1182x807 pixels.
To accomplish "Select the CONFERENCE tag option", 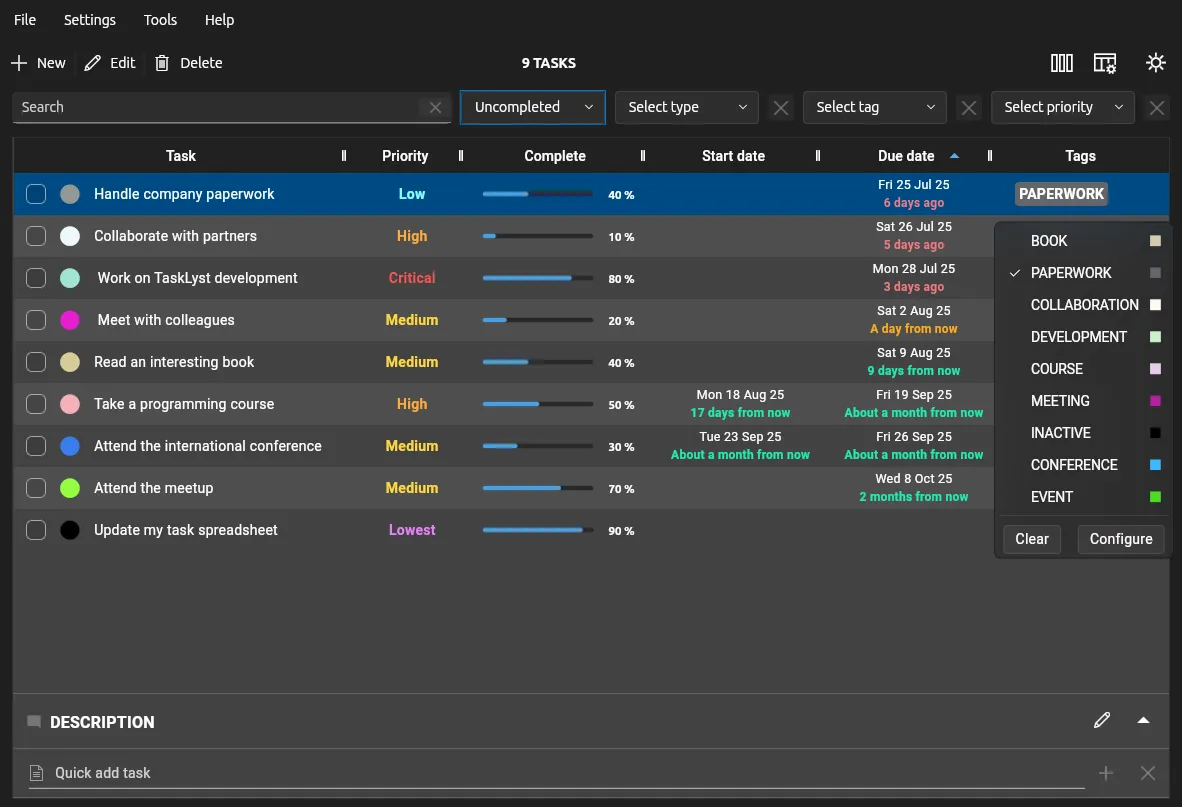I will 1074,465.
